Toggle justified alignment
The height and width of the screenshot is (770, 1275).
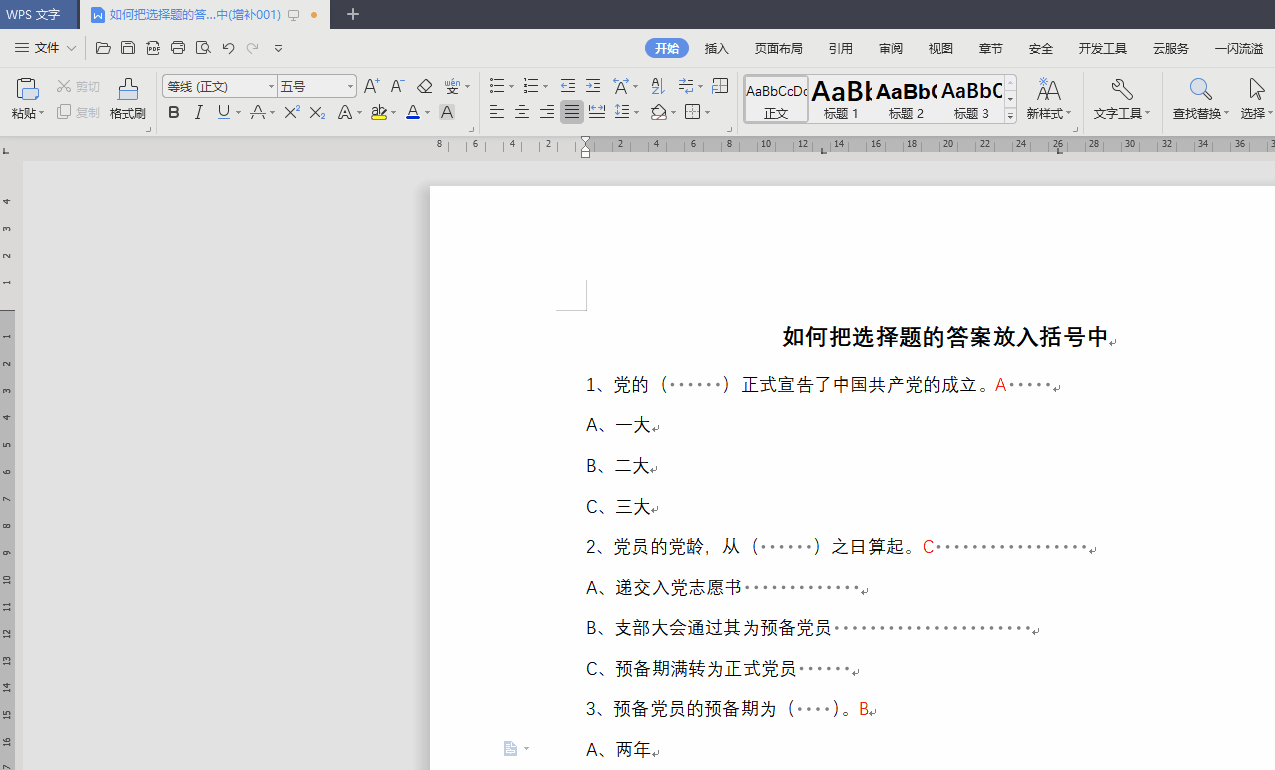click(x=572, y=112)
